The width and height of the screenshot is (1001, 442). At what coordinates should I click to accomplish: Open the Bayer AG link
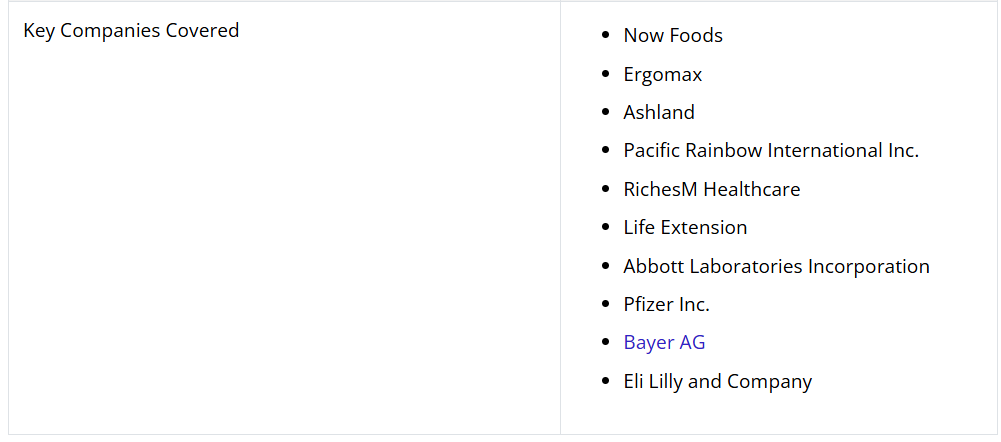pos(664,342)
